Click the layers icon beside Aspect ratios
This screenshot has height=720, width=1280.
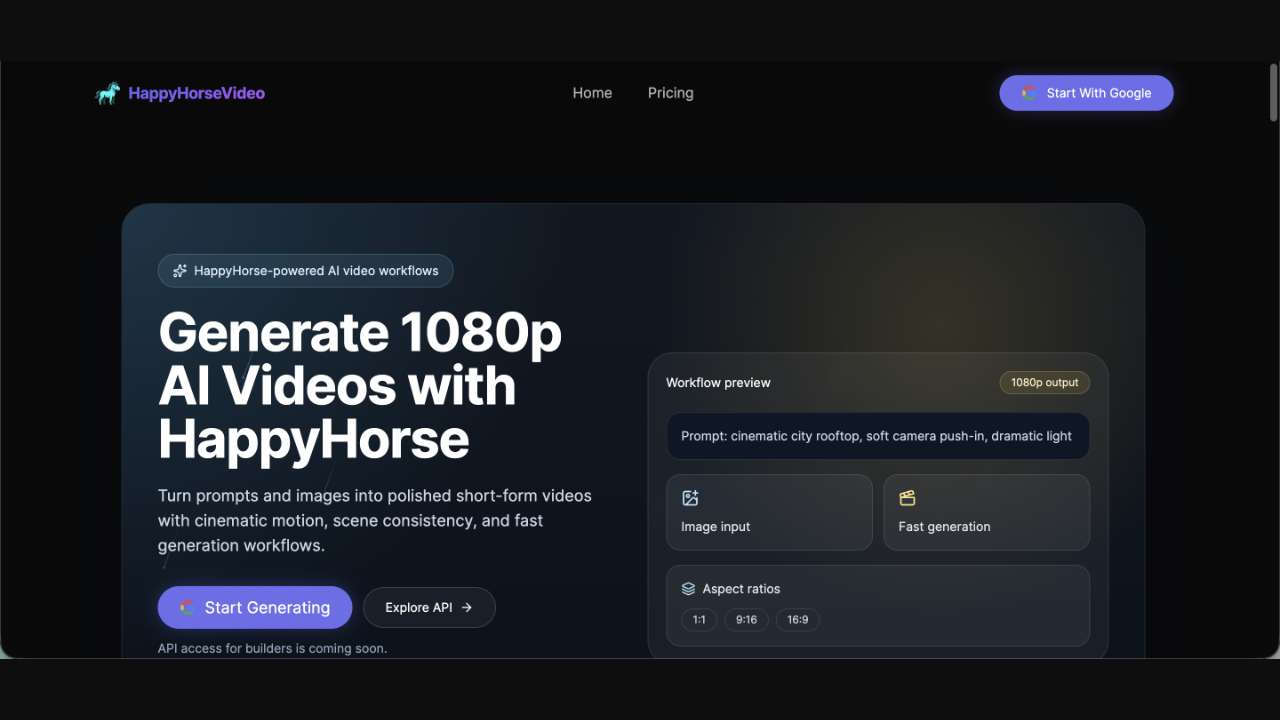[x=687, y=589]
